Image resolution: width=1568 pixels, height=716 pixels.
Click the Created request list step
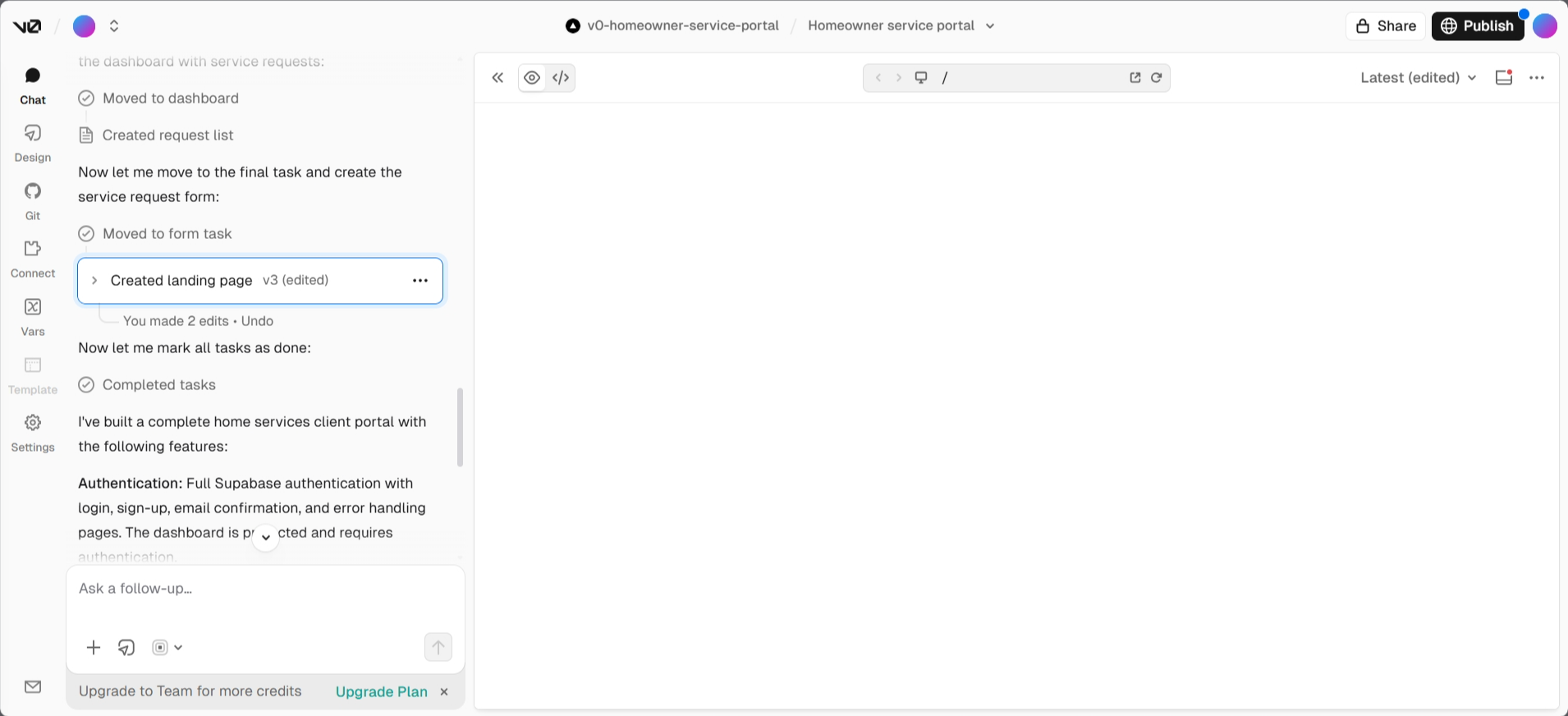pyautogui.click(x=156, y=135)
